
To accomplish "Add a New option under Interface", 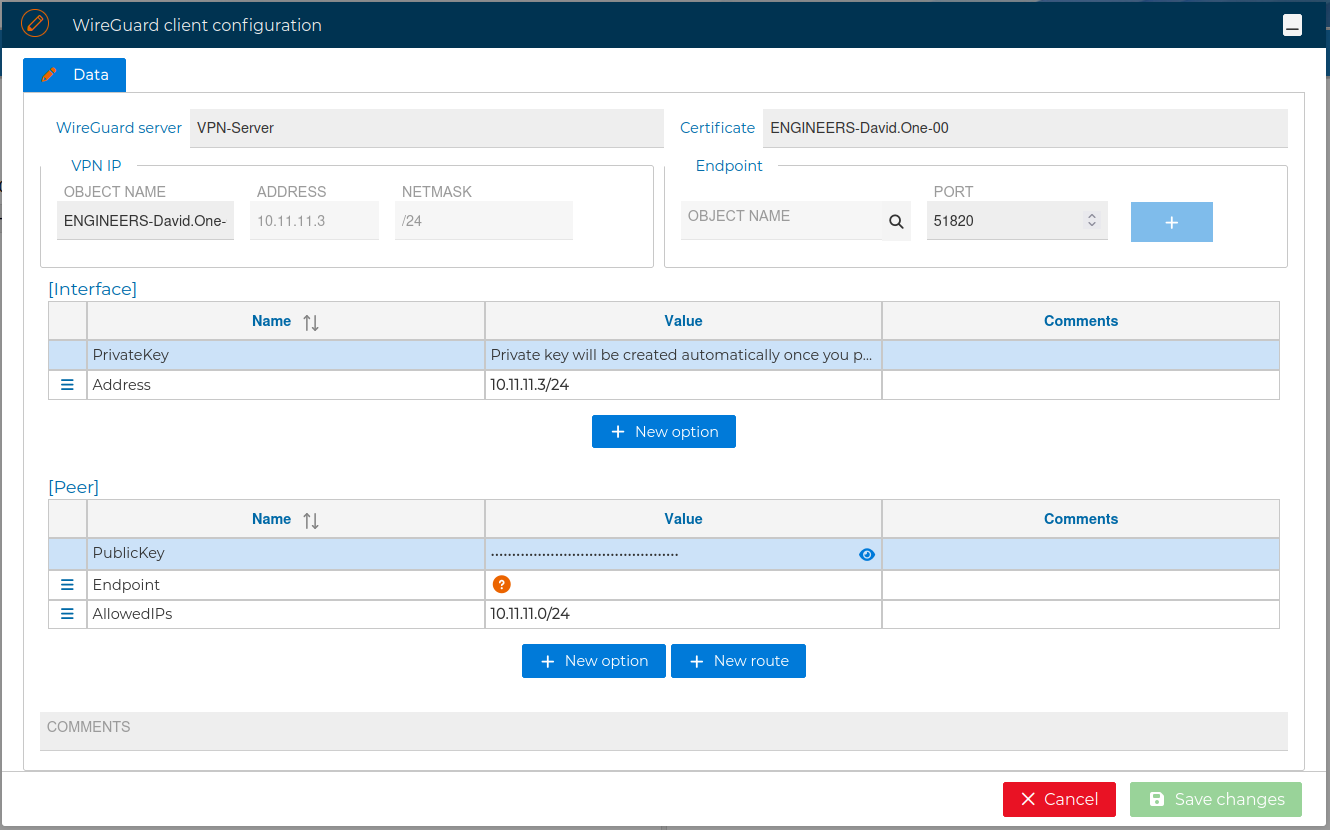I will pos(663,431).
